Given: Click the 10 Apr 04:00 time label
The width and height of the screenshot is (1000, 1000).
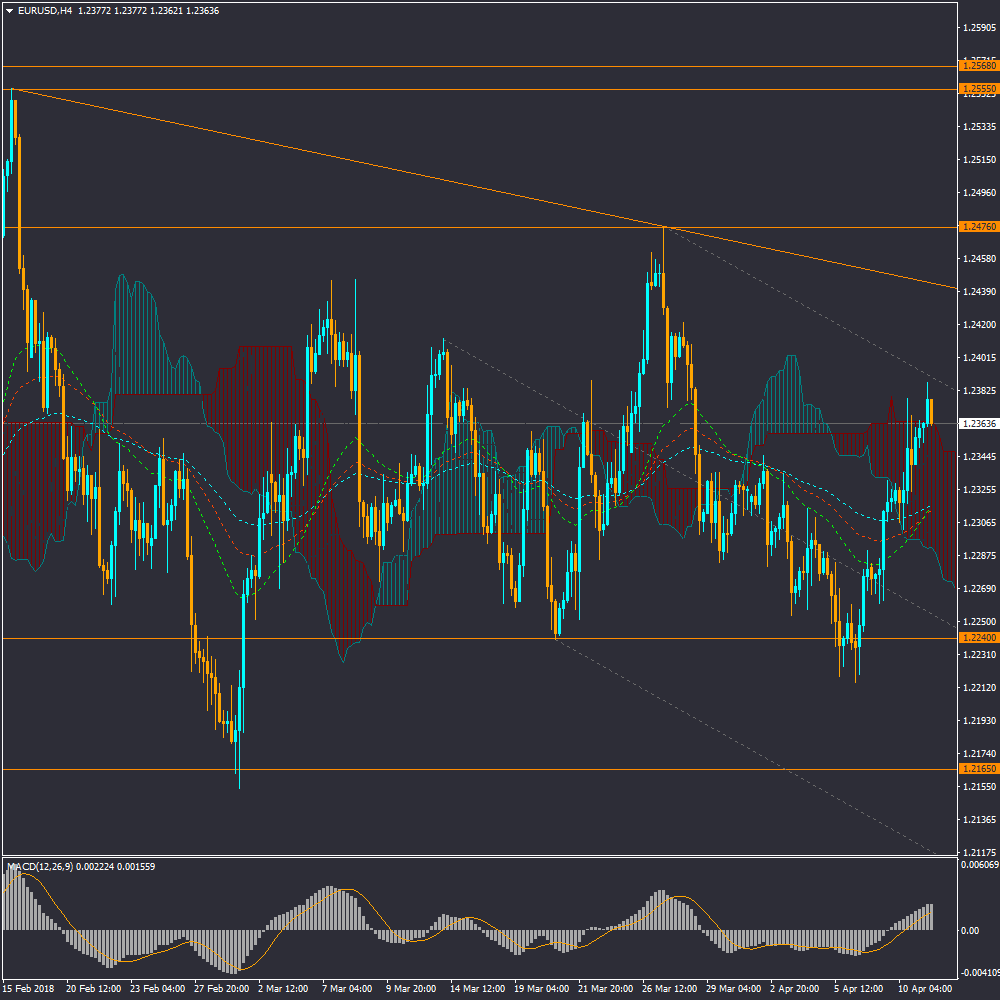Looking at the screenshot, I should (925, 988).
